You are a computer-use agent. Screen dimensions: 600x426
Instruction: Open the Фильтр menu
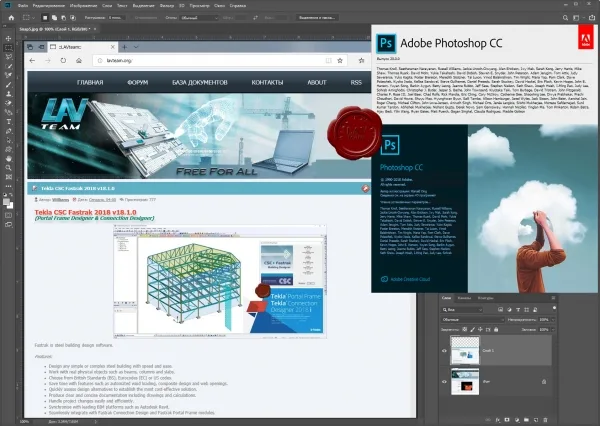click(x=166, y=6)
